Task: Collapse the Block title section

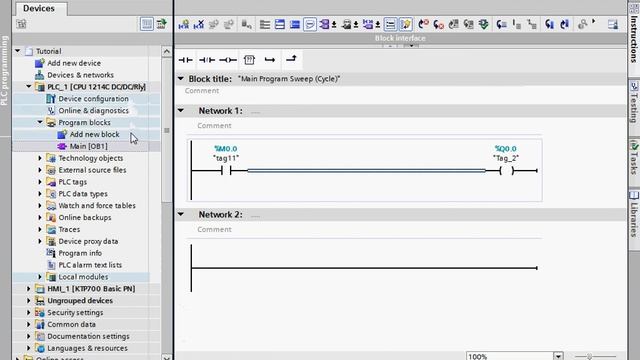Action: click(181, 78)
